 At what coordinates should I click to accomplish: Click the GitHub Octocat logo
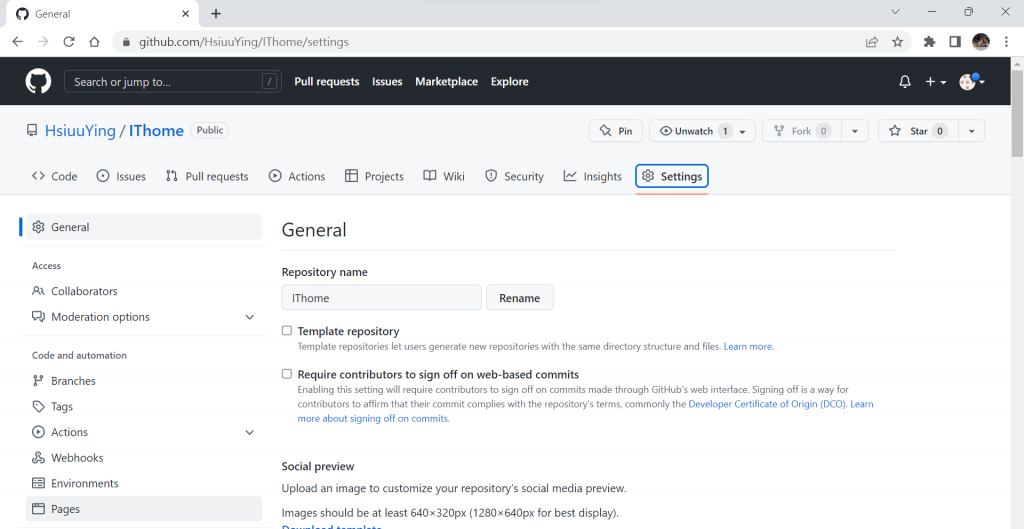(x=38, y=81)
